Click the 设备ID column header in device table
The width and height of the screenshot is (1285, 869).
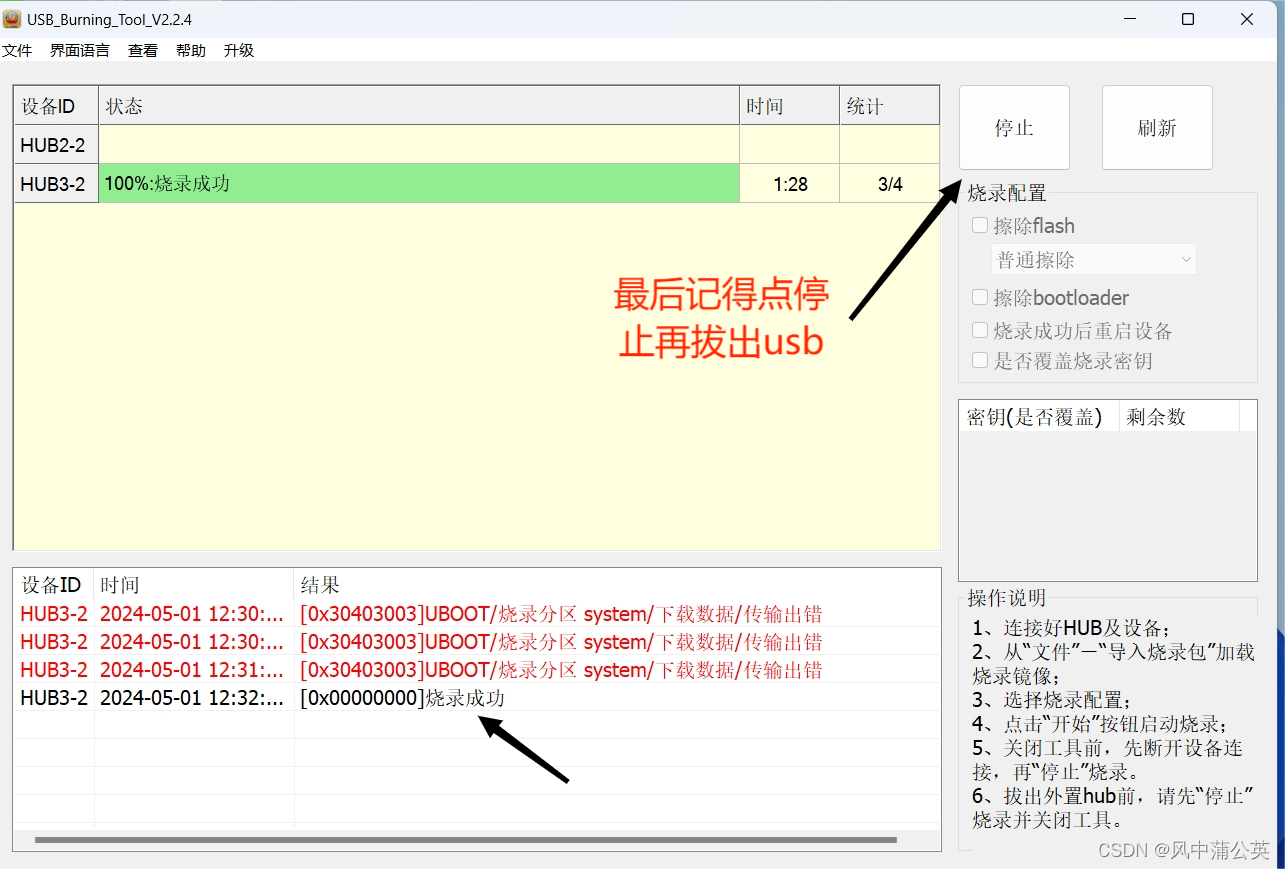click(56, 106)
